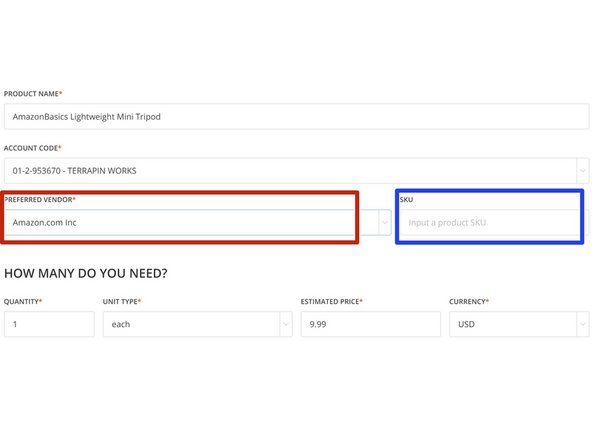592x444 pixels.
Task: Open the Currency dropdown showing USD
Action: pos(519,324)
